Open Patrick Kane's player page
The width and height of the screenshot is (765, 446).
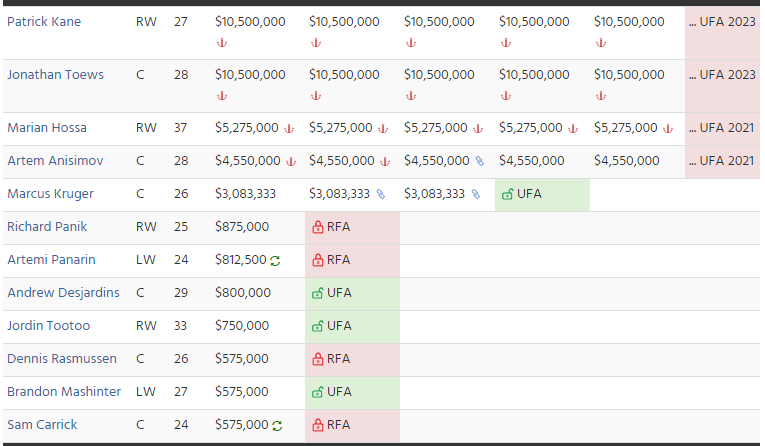44,22
